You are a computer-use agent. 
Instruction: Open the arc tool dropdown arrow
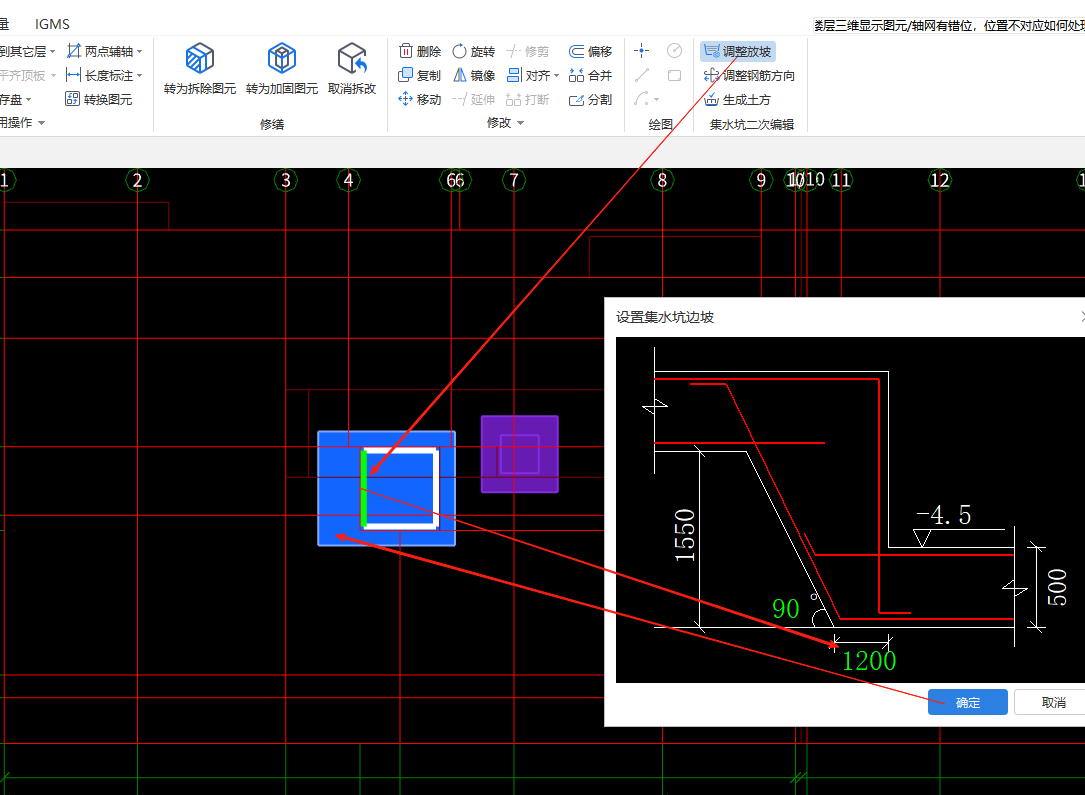[x=656, y=100]
